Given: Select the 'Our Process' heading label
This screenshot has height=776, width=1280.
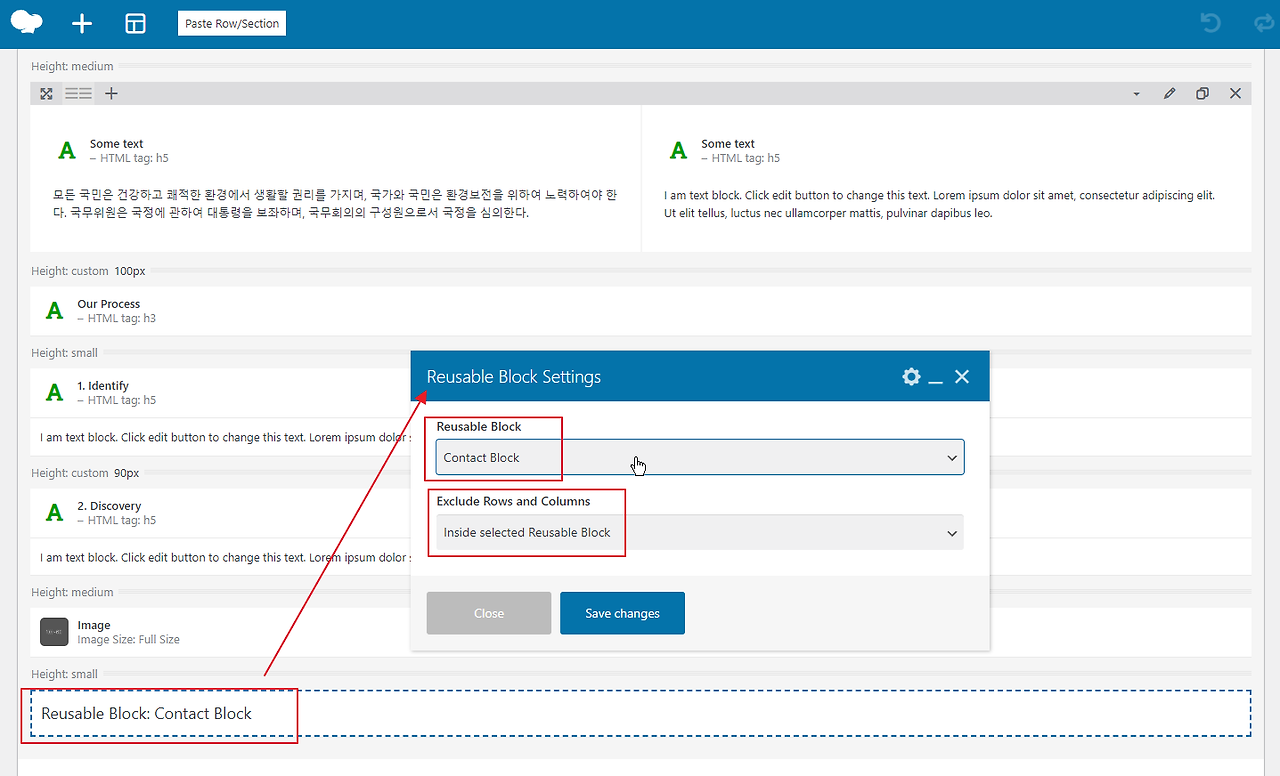Looking at the screenshot, I should point(109,304).
